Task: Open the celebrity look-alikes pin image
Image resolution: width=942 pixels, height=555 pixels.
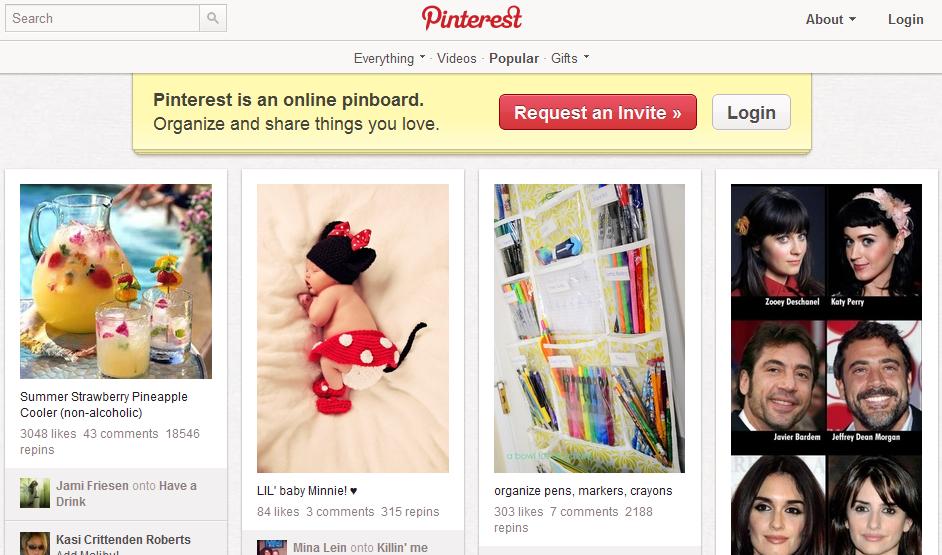Action: [x=826, y=369]
